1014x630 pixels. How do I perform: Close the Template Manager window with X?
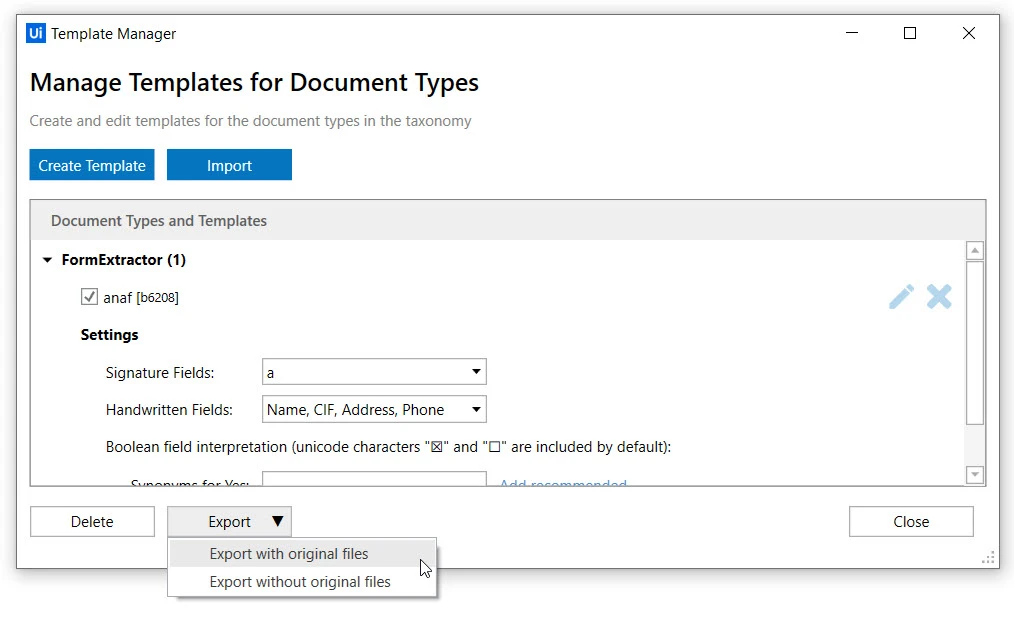968,33
